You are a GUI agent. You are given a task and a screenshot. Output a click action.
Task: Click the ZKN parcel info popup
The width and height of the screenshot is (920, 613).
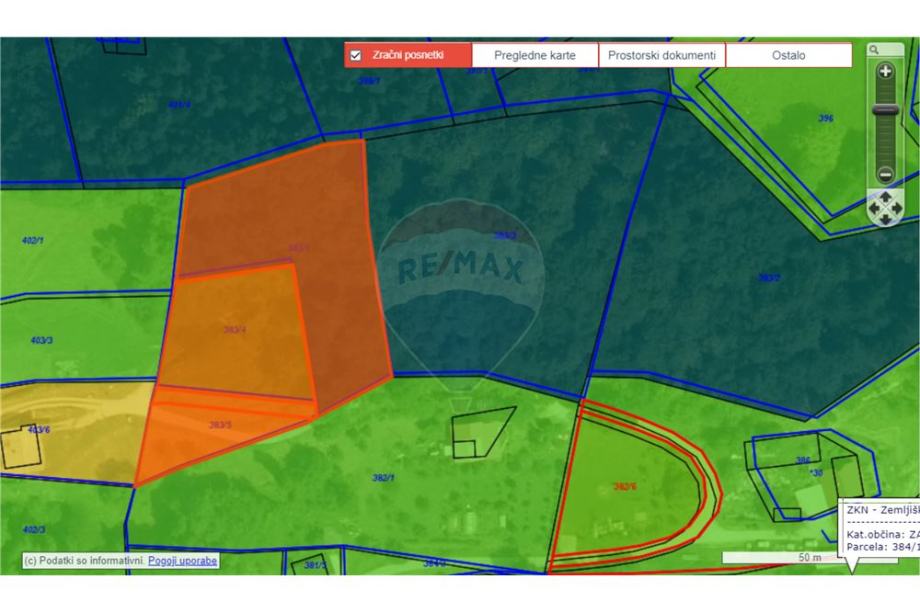(x=879, y=529)
